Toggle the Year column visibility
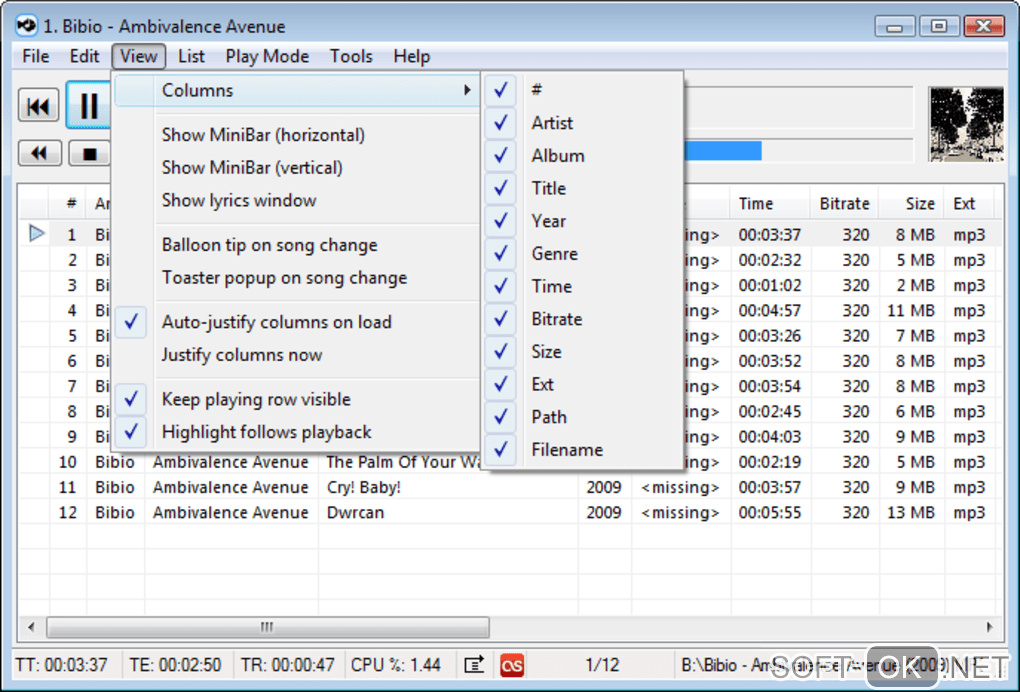Viewport: 1020px width, 692px height. 582,220
